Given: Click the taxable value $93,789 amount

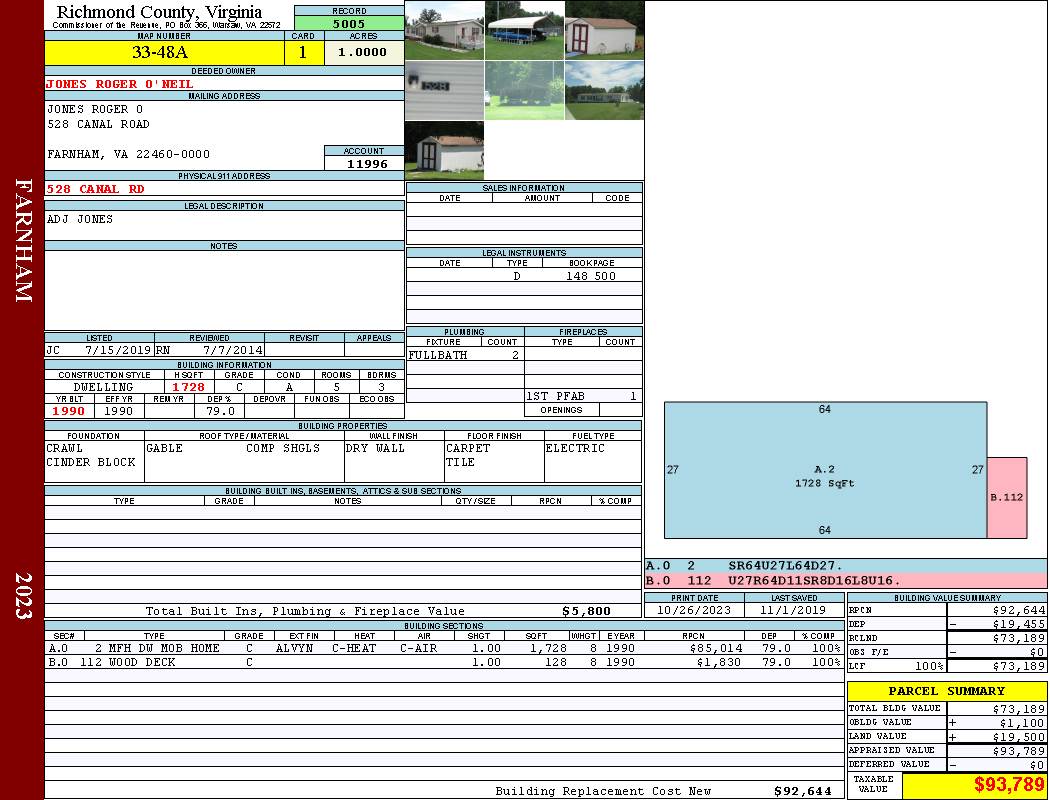Looking at the screenshot, I should point(974,785).
